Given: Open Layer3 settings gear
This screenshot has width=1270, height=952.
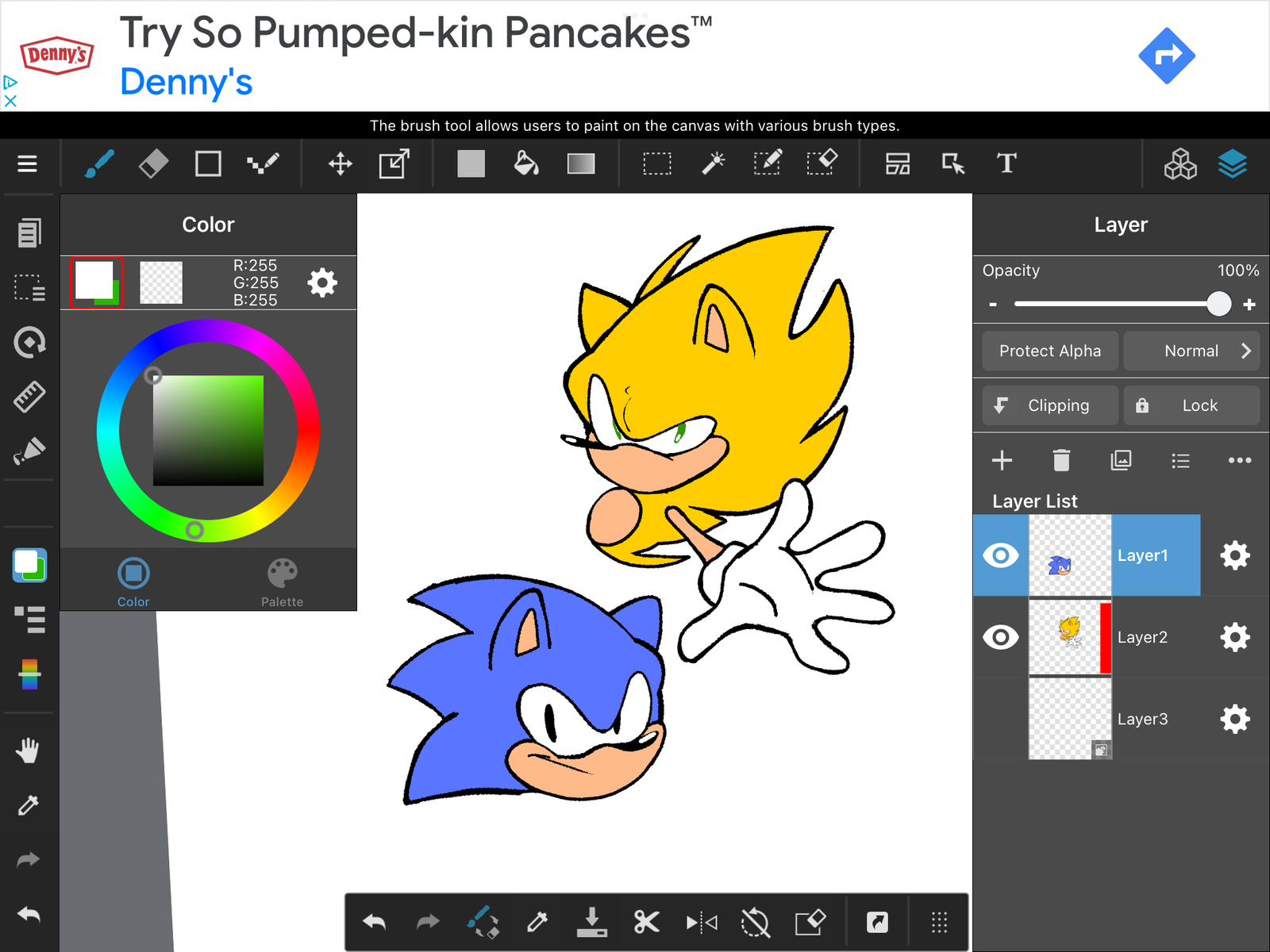Looking at the screenshot, I should click(x=1235, y=719).
